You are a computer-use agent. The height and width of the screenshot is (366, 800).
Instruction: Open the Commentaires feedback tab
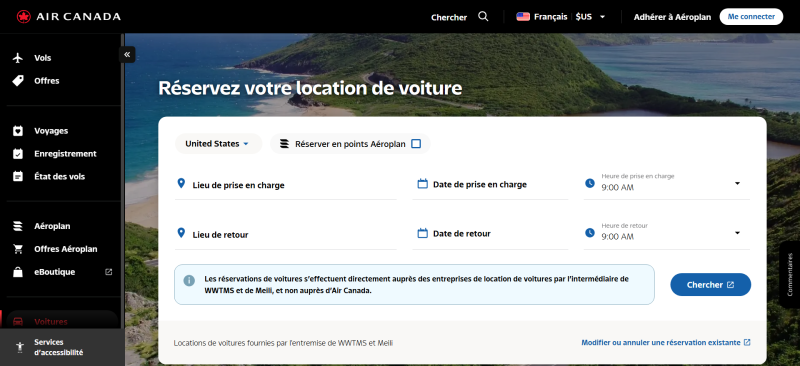pyautogui.click(x=790, y=274)
